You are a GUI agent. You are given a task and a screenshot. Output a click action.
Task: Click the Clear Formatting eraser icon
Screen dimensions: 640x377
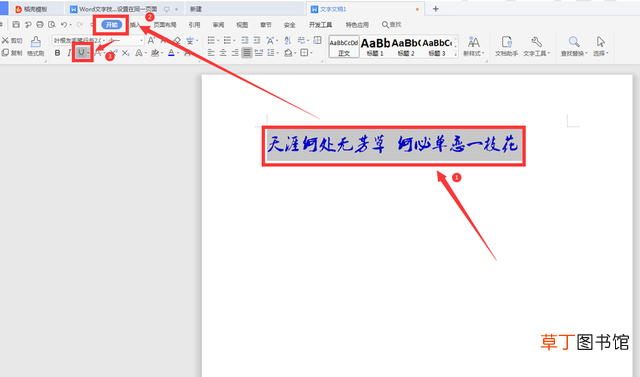coord(177,40)
